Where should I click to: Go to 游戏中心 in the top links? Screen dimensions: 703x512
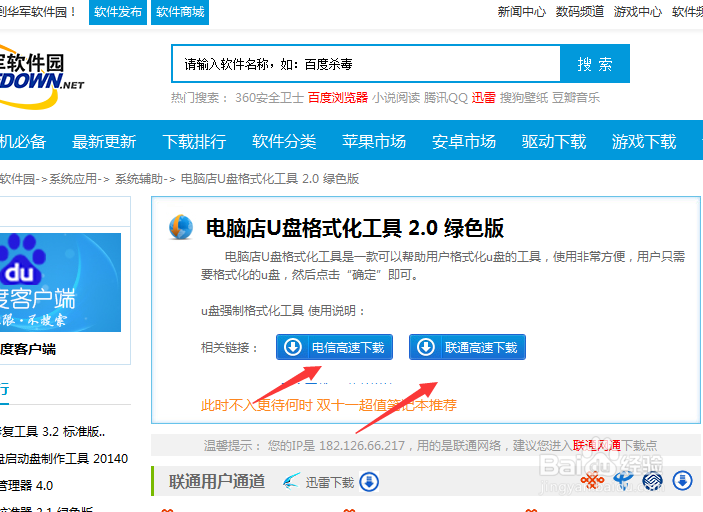coord(638,12)
